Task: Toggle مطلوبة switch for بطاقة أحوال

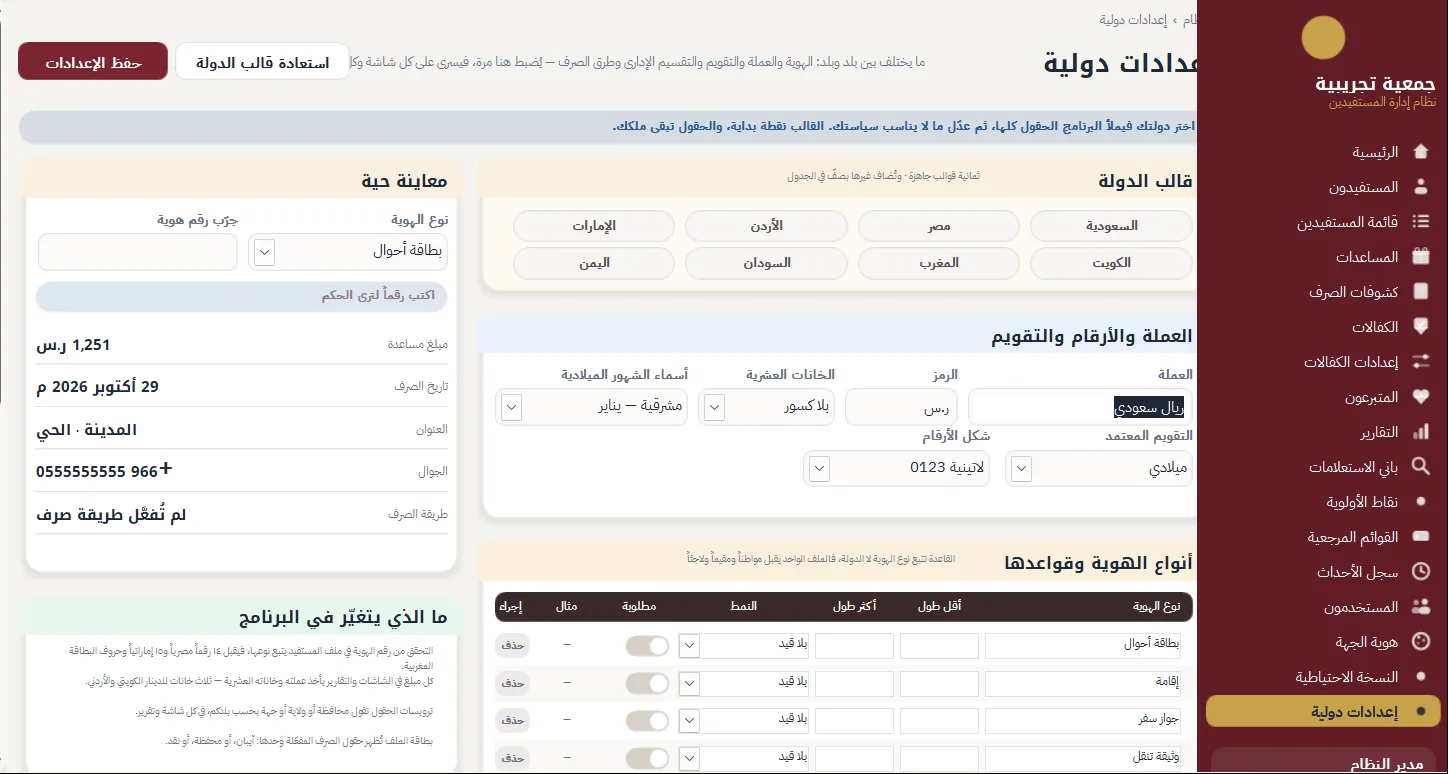Action: [647, 646]
